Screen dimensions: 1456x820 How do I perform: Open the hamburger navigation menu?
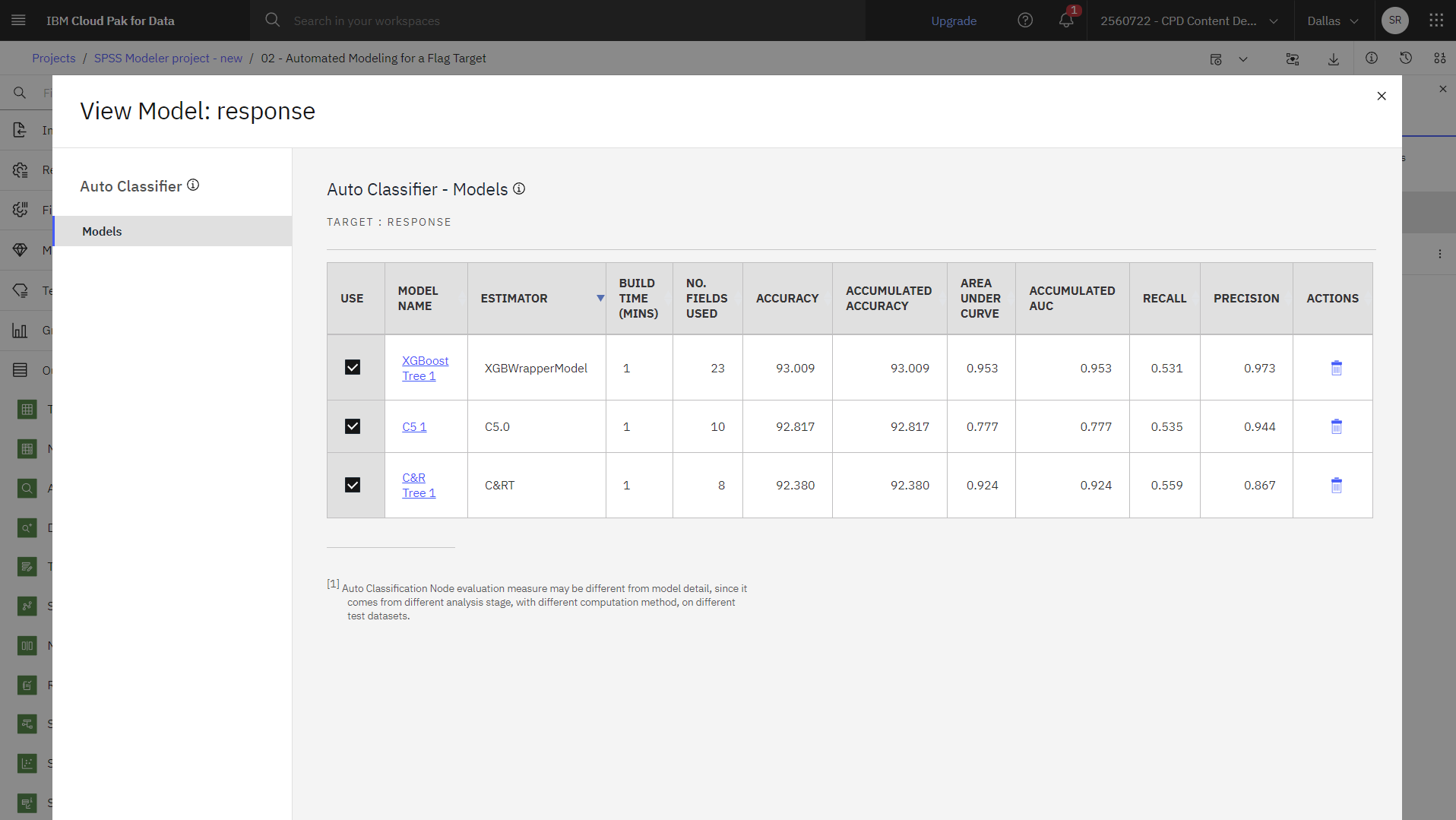click(x=19, y=21)
